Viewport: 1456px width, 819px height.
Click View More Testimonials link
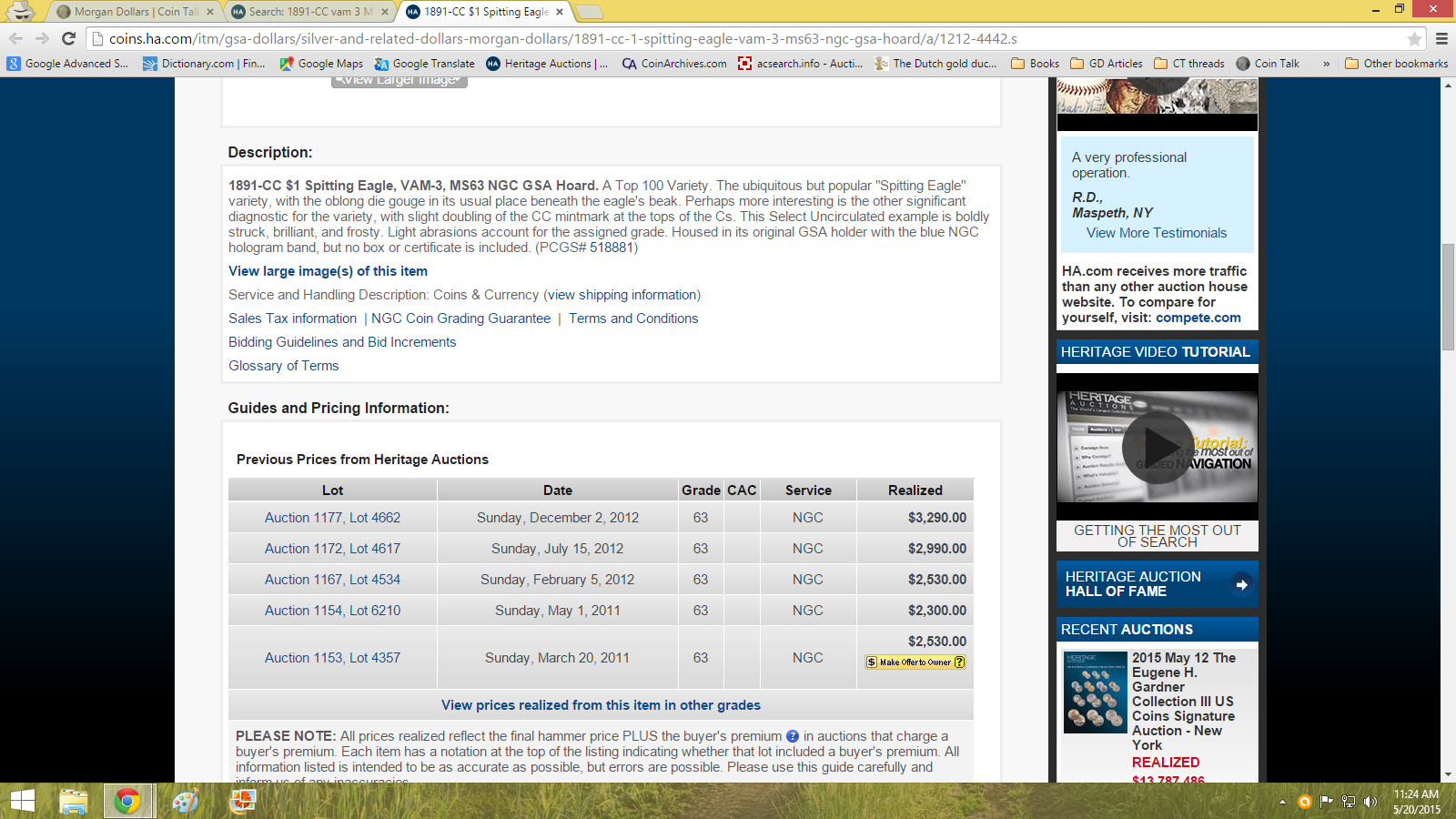coord(1157,233)
